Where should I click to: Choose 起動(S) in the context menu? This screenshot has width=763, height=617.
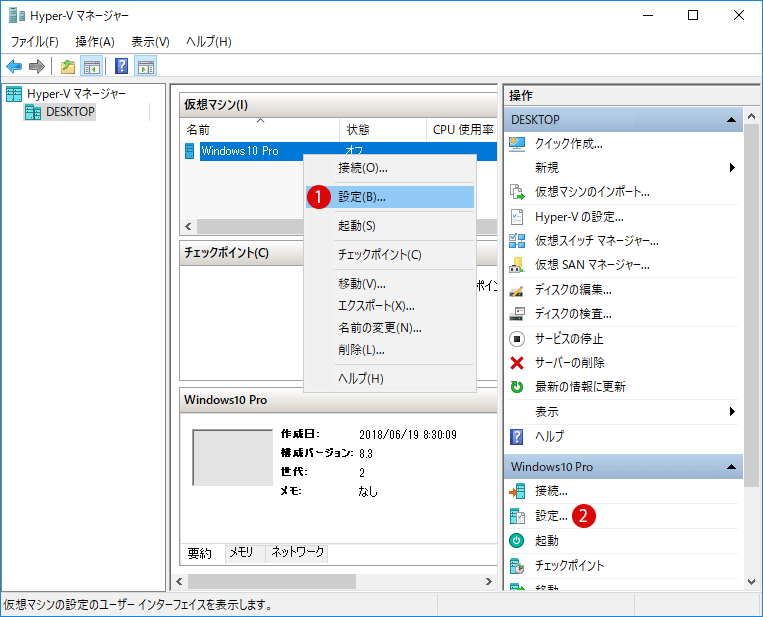pos(390,226)
